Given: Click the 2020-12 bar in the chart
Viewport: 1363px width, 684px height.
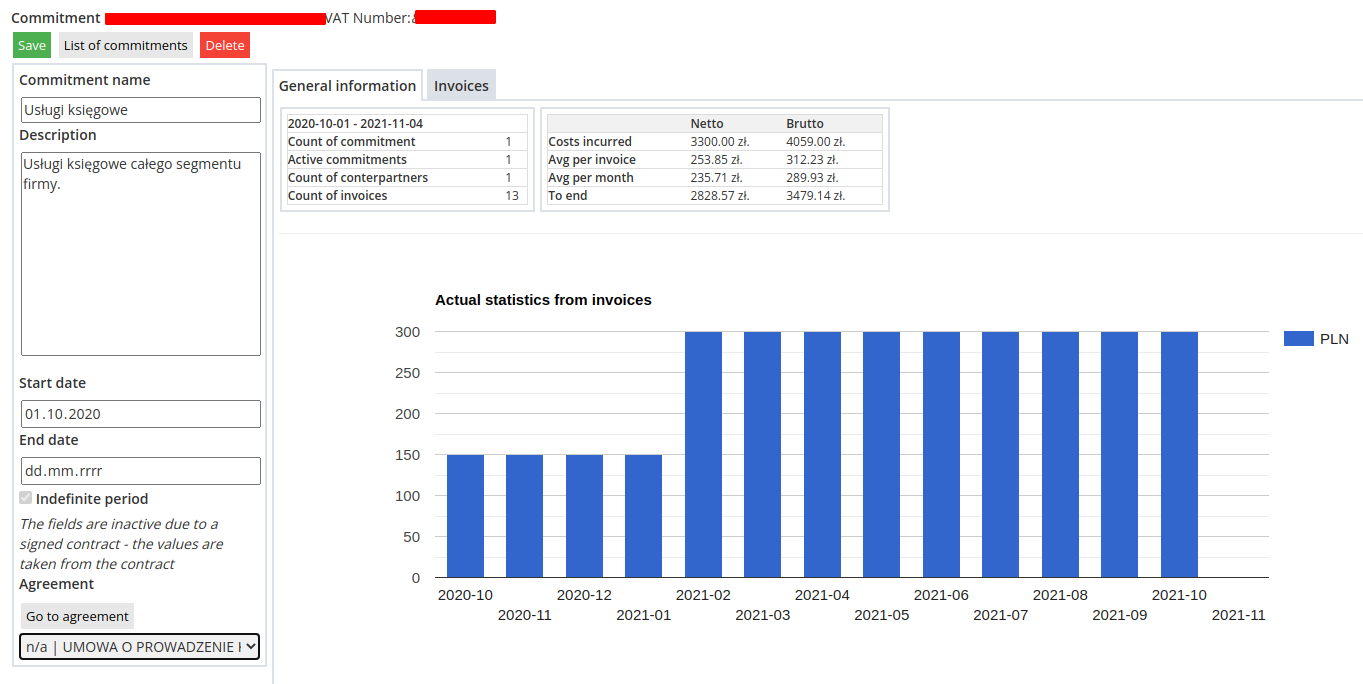Looking at the screenshot, I should pyautogui.click(x=584, y=516).
